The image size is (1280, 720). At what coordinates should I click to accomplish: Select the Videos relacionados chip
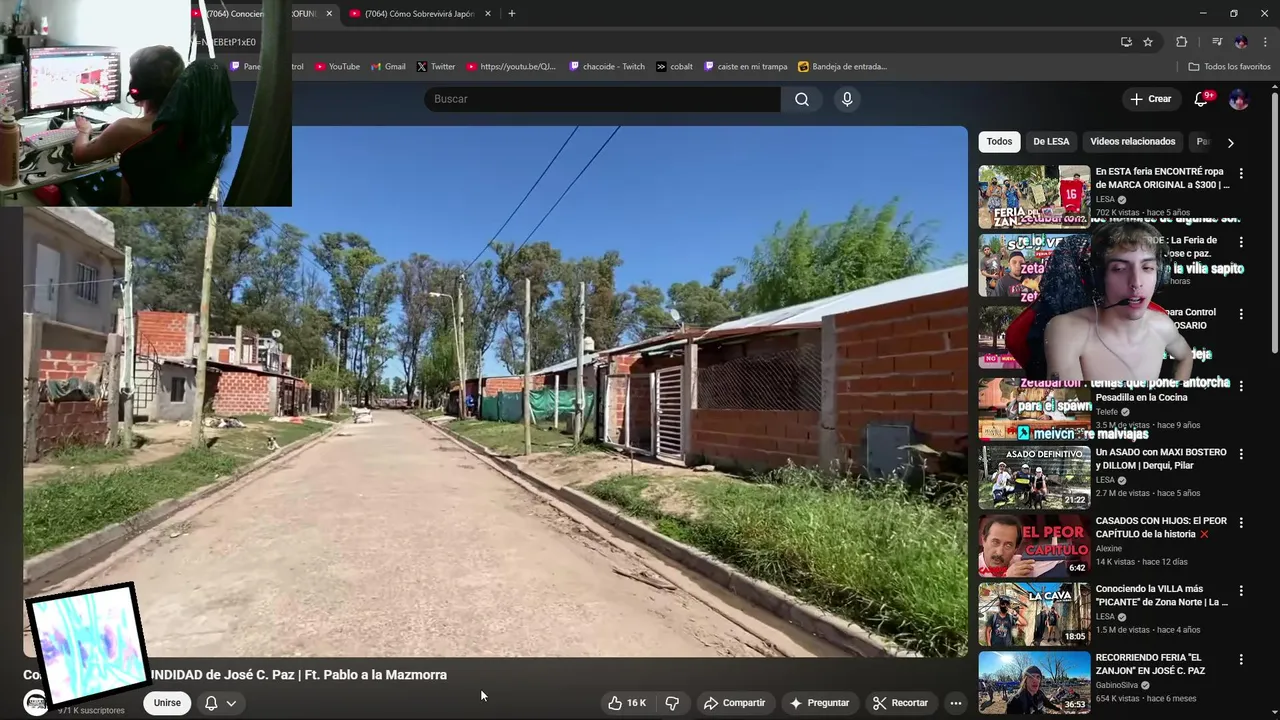point(1132,142)
